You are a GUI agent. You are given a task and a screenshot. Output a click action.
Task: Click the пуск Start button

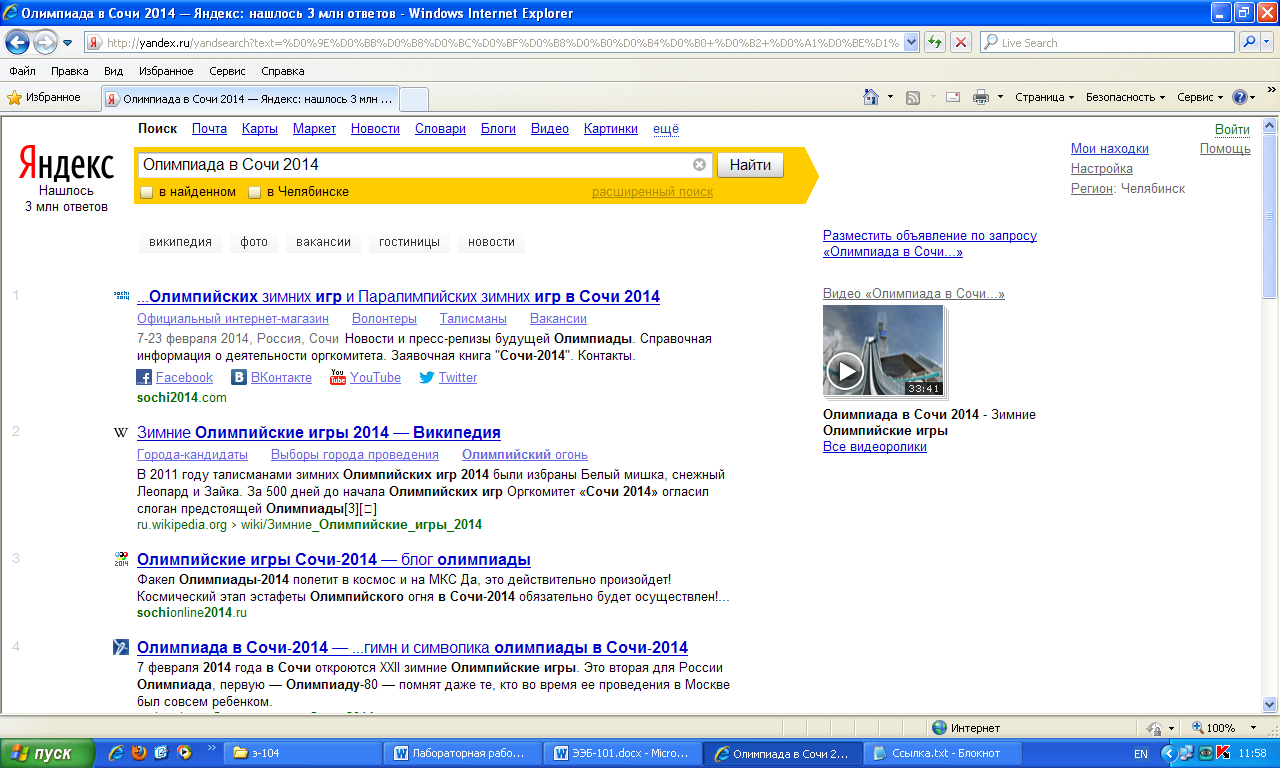click(48, 753)
